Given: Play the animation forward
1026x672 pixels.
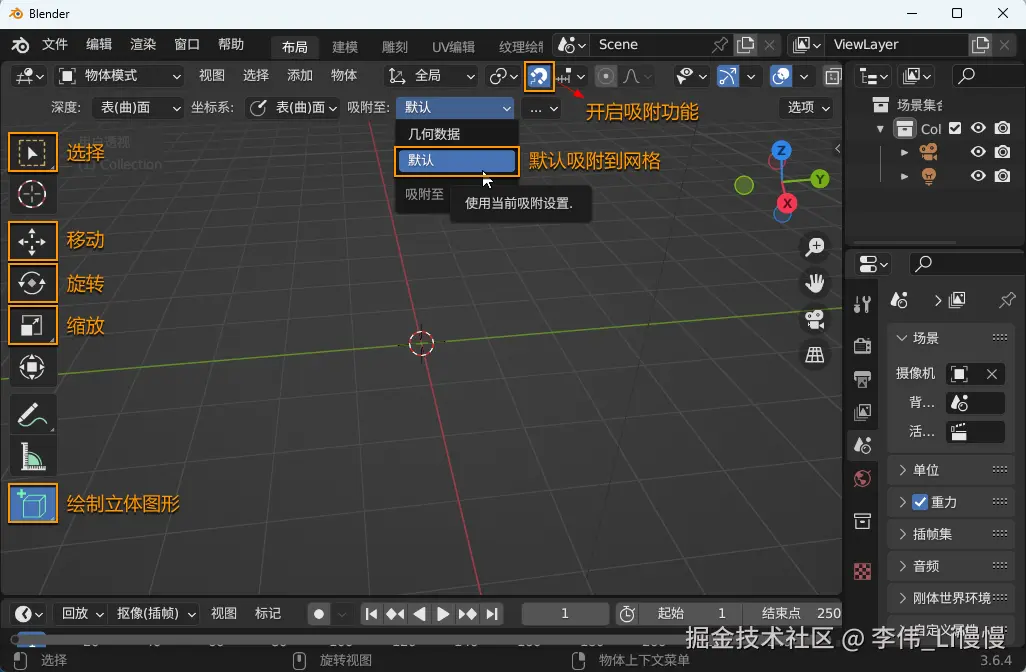Looking at the screenshot, I should [x=443, y=614].
